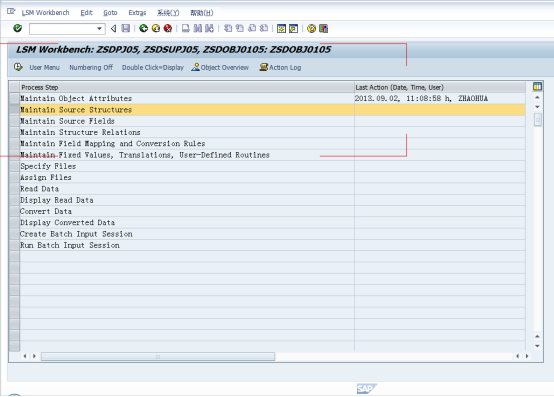Viewport: 554px width, 397px height.
Task: Click the Object Overview person icon
Action: [x=195, y=67]
